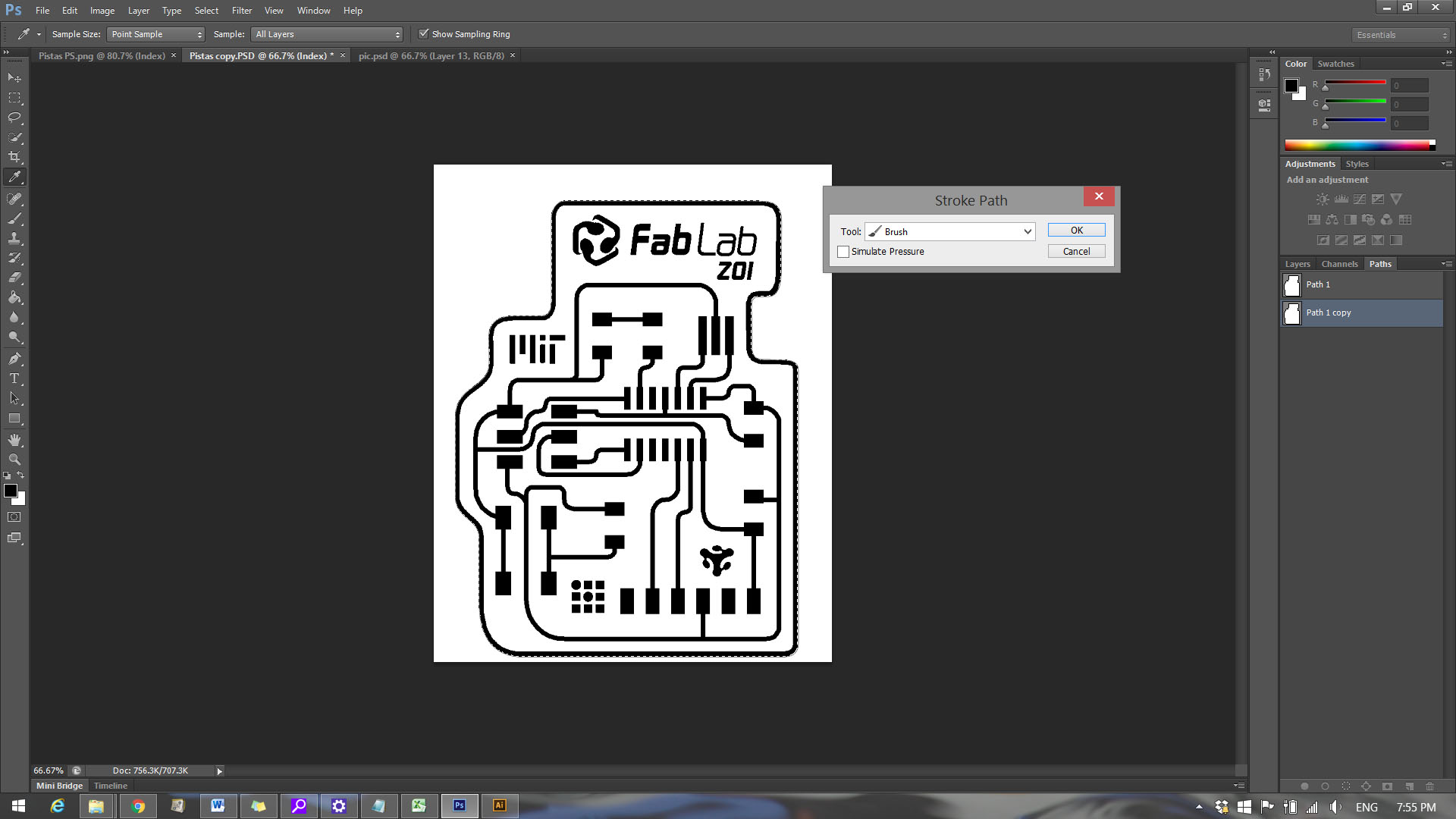The width and height of the screenshot is (1456, 819).
Task: Open the tool preset picker arrow
Action: pos(39,35)
